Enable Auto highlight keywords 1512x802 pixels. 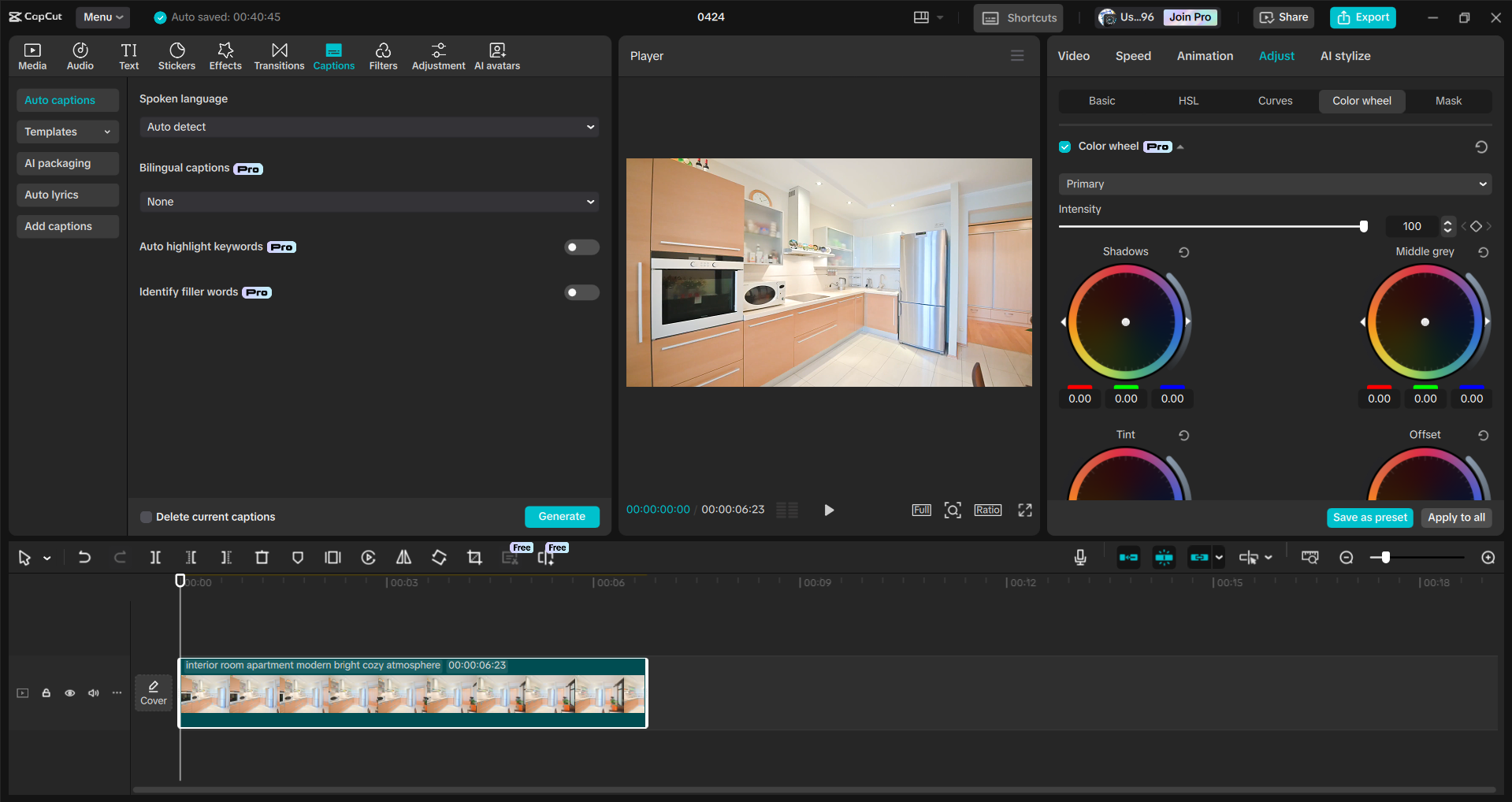[x=581, y=247]
